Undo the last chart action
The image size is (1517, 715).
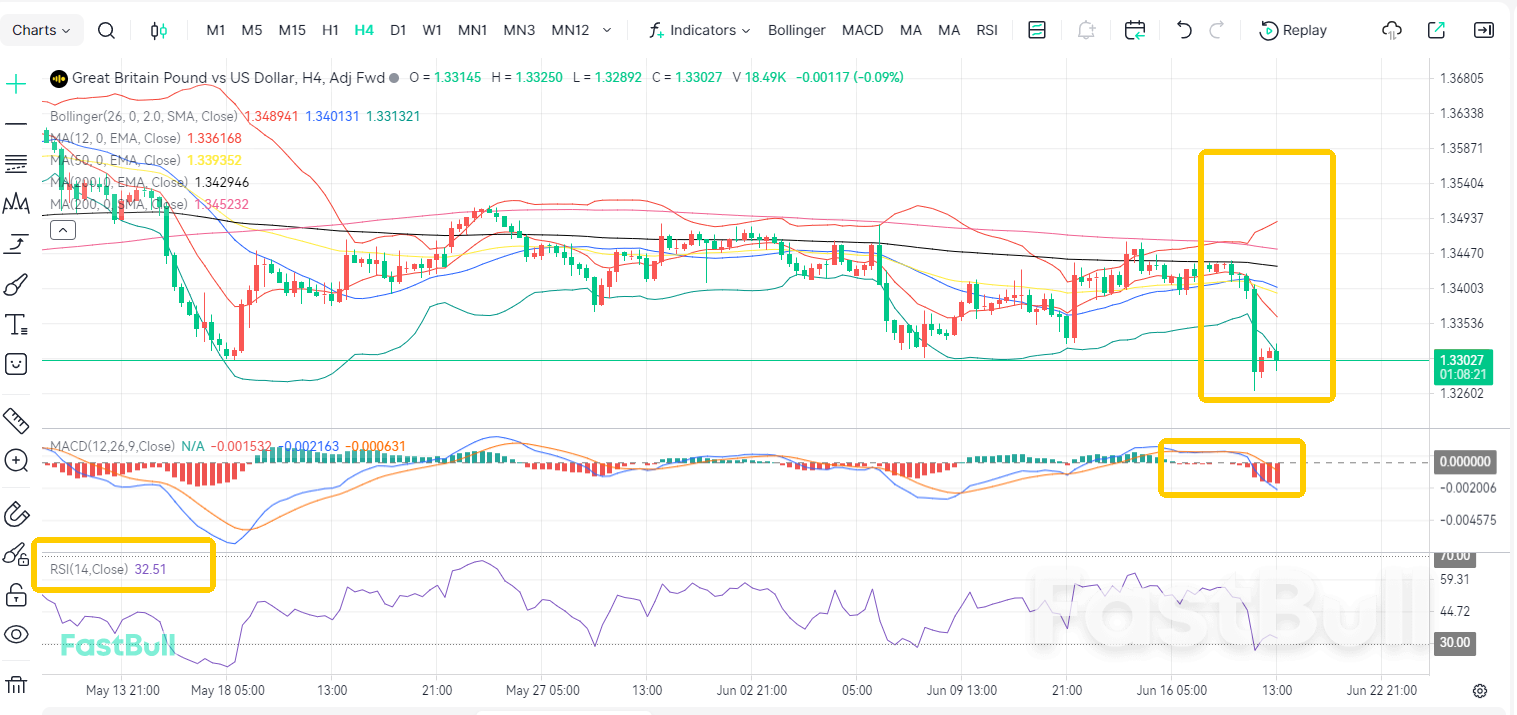1184,30
